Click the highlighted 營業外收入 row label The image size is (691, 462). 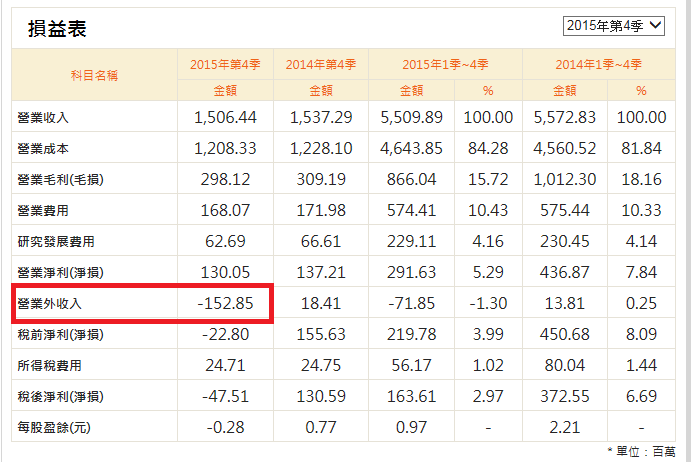pos(49,303)
